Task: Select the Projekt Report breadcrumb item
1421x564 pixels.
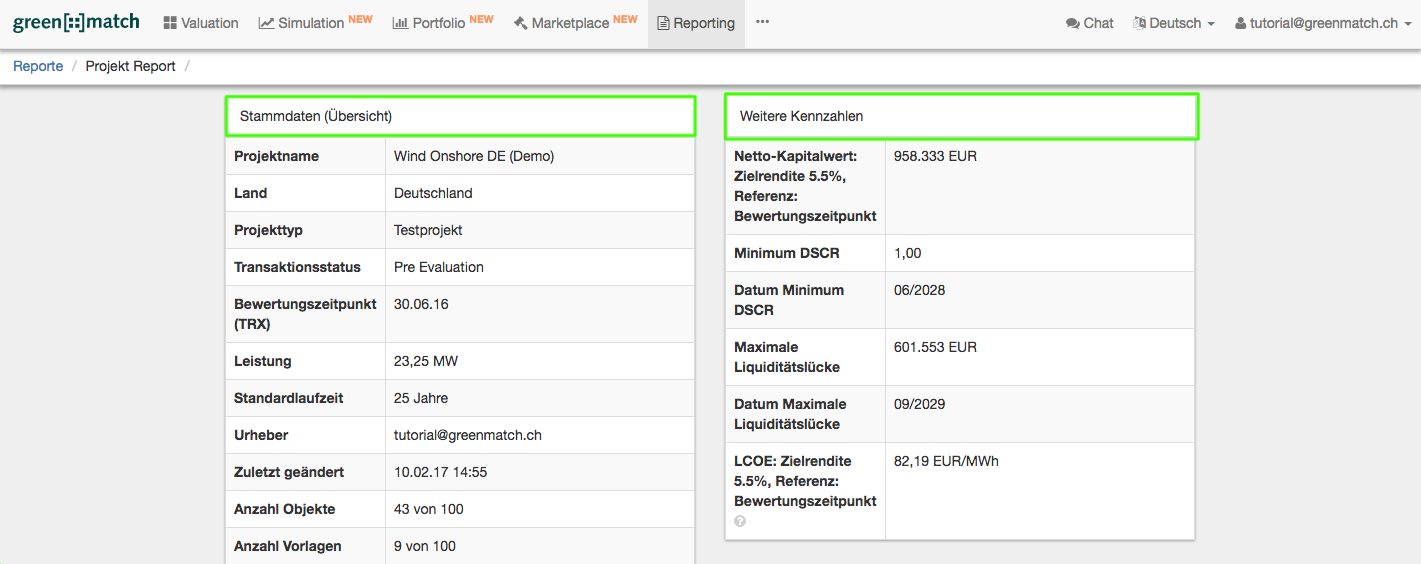Action: click(x=130, y=66)
